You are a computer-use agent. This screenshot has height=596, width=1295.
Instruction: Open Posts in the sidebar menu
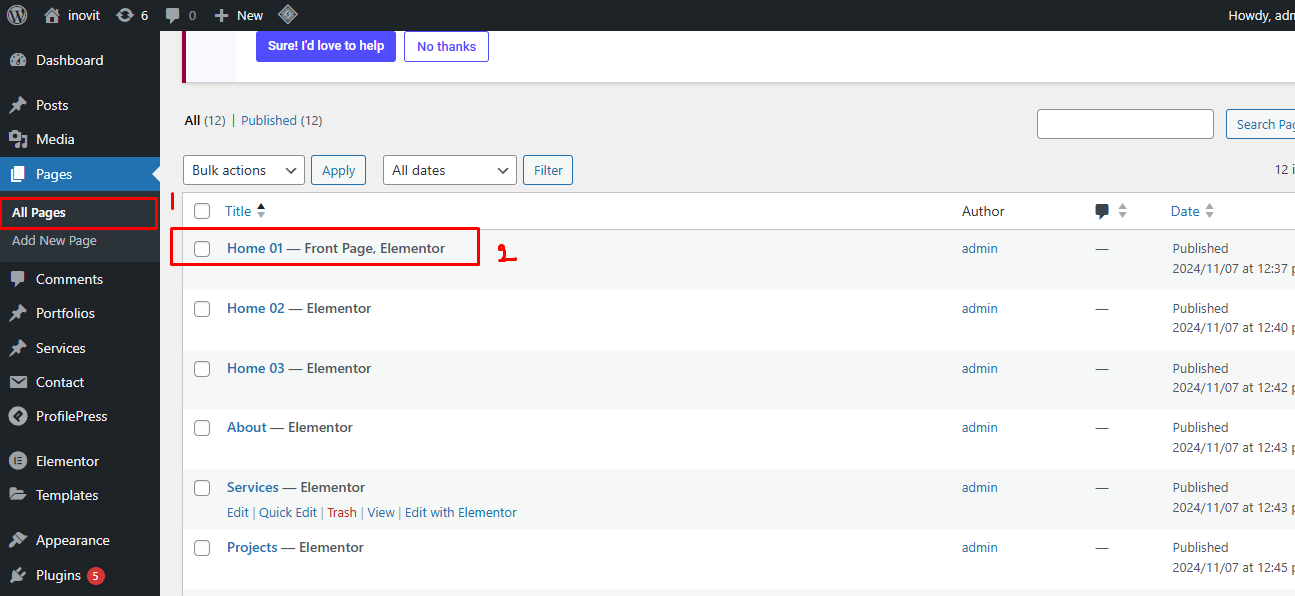[x=80, y=105]
